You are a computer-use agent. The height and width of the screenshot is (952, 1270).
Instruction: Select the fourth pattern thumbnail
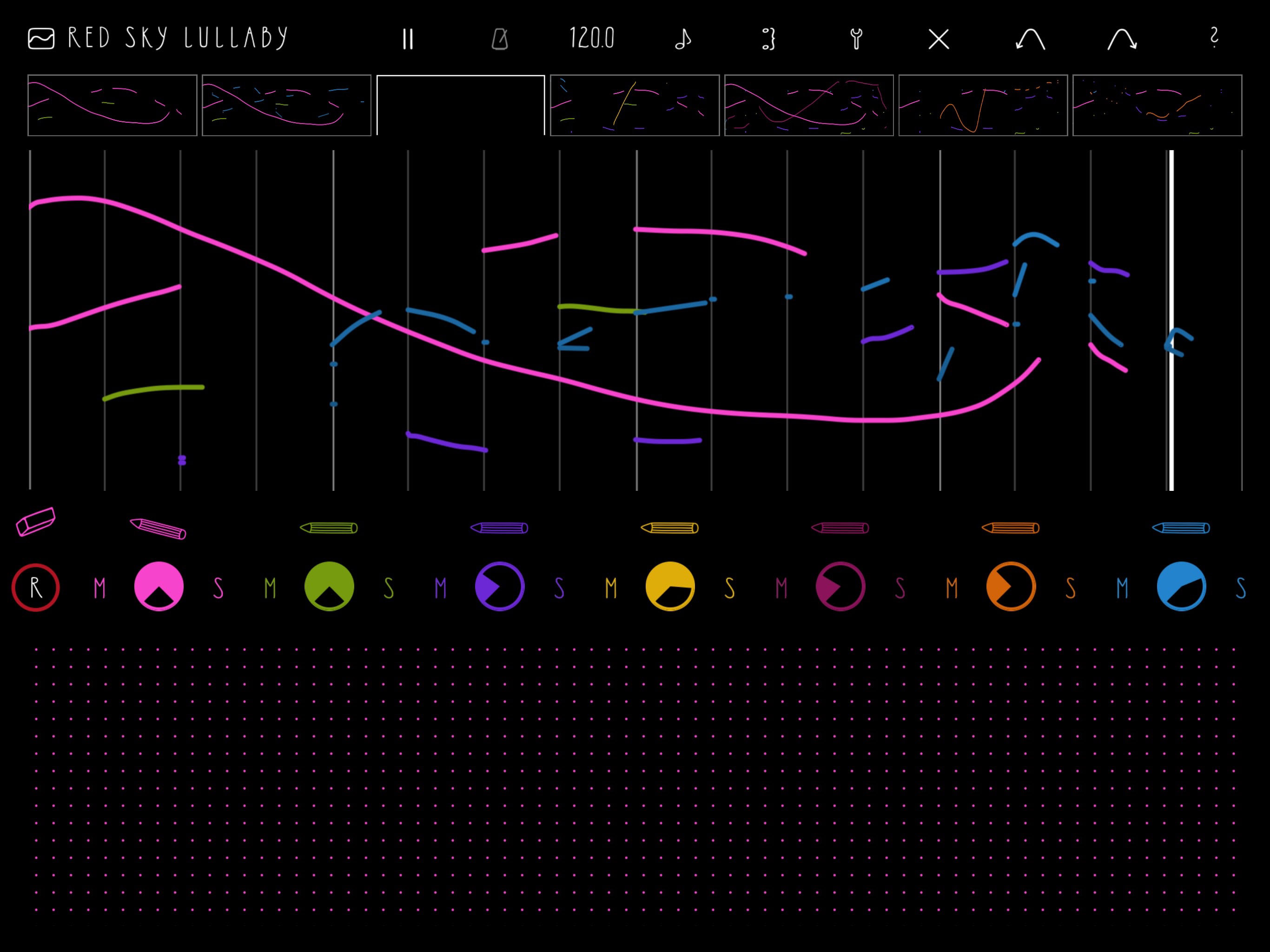(x=635, y=105)
